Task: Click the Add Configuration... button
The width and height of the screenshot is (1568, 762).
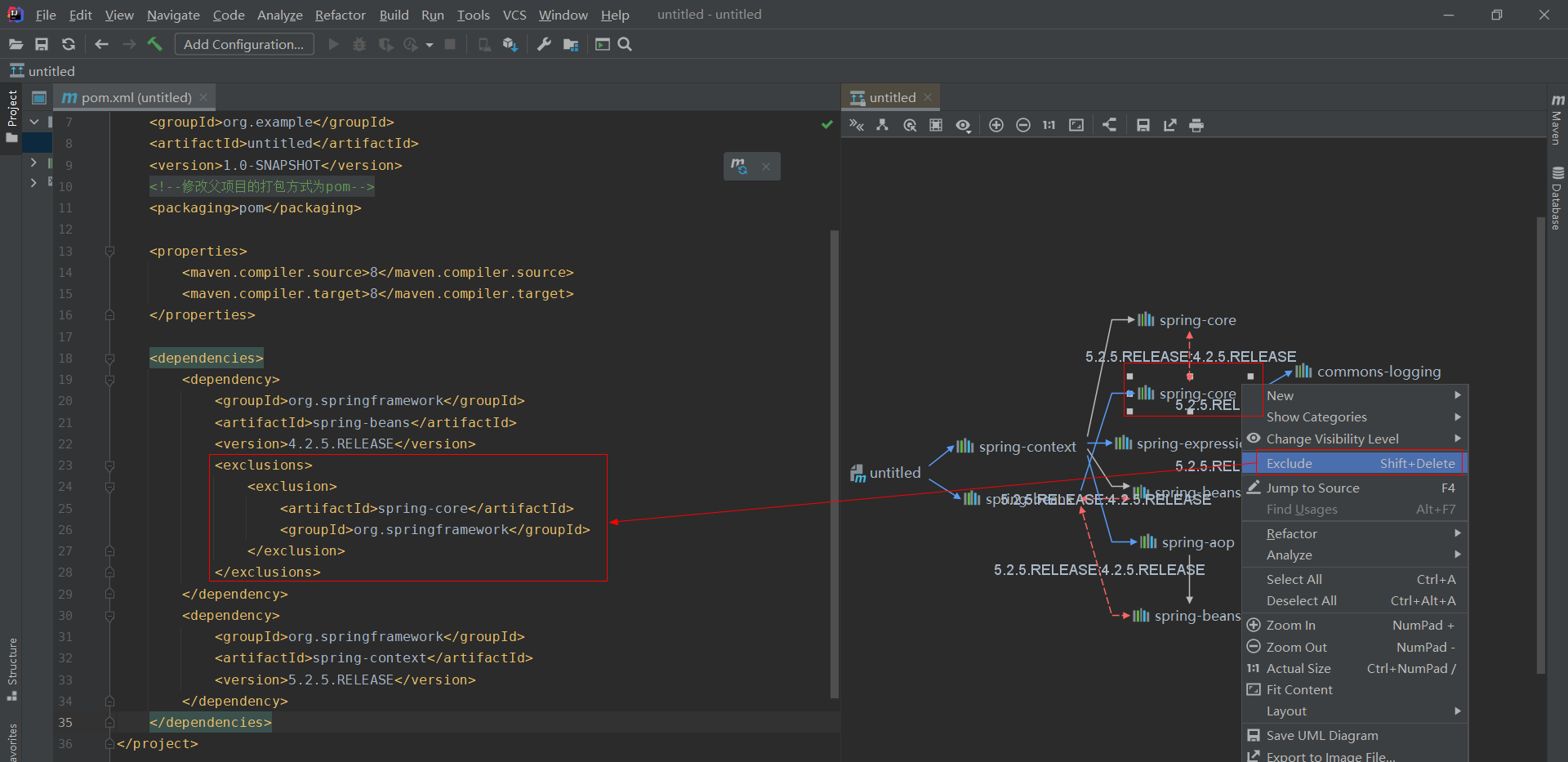Action: click(243, 44)
